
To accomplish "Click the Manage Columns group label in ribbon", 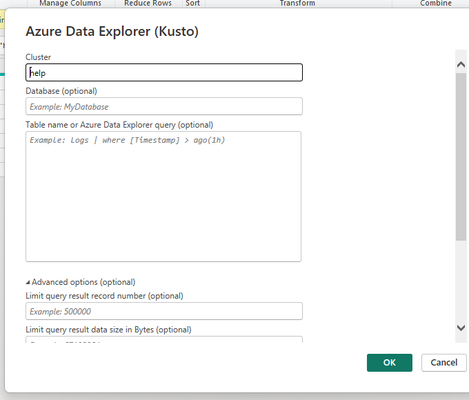I will [70, 3].
